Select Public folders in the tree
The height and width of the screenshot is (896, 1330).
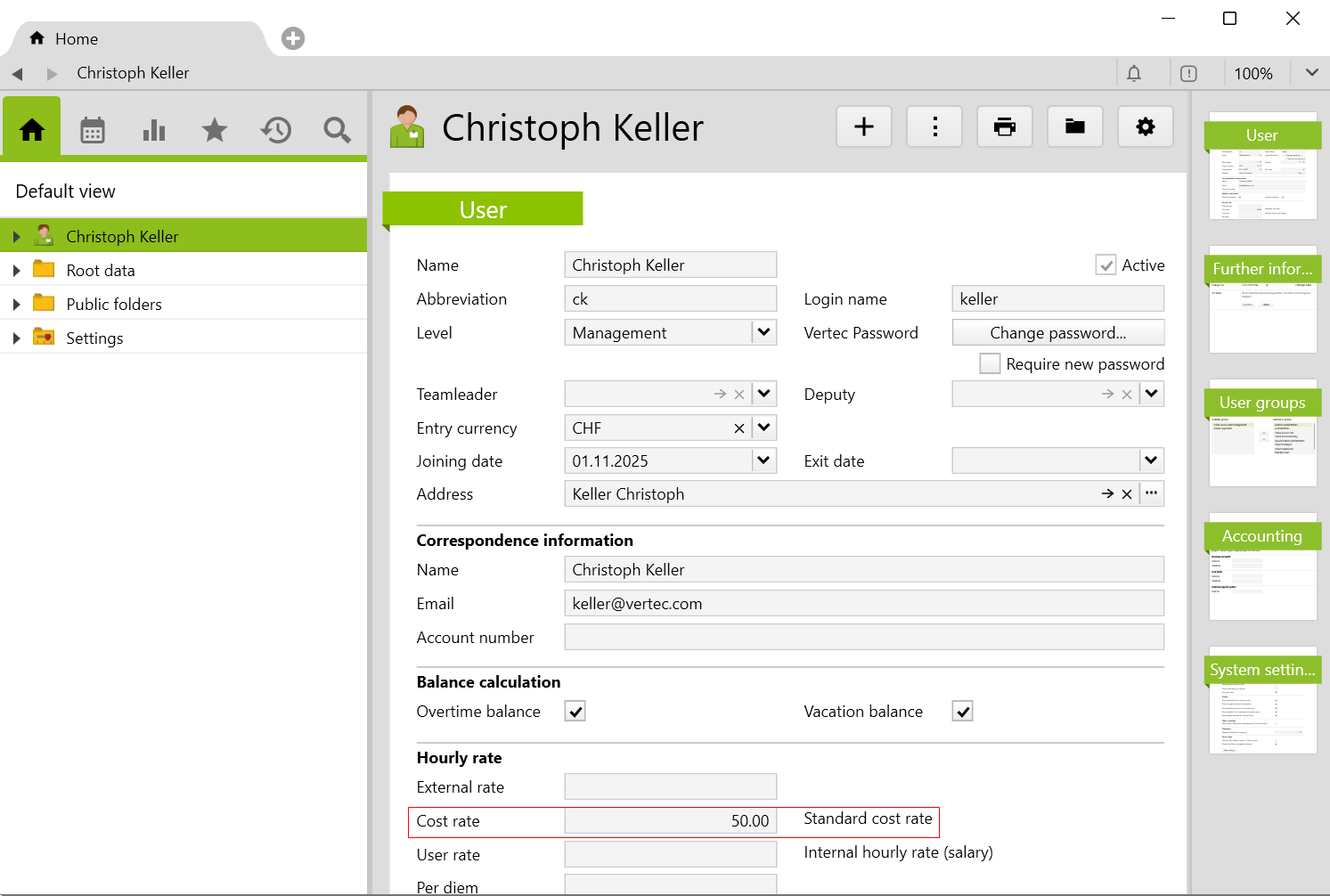(x=114, y=305)
